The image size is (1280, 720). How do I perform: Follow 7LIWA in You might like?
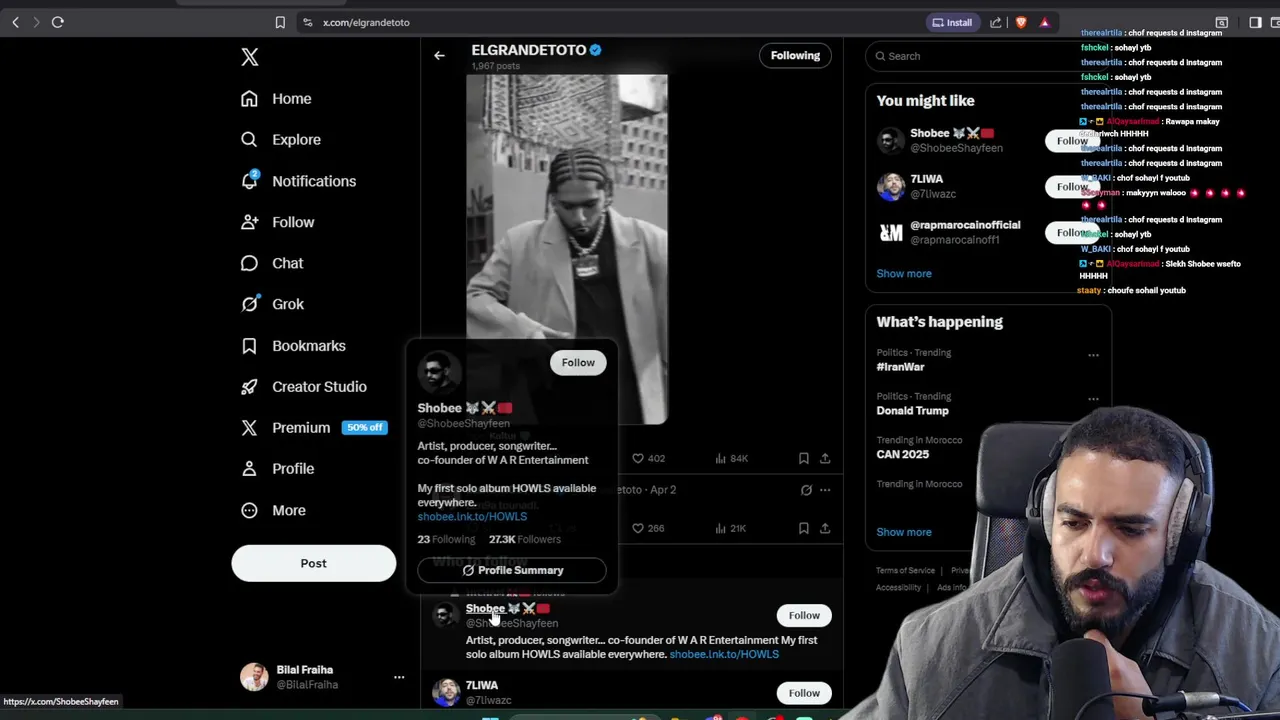pyautogui.click(x=1071, y=187)
